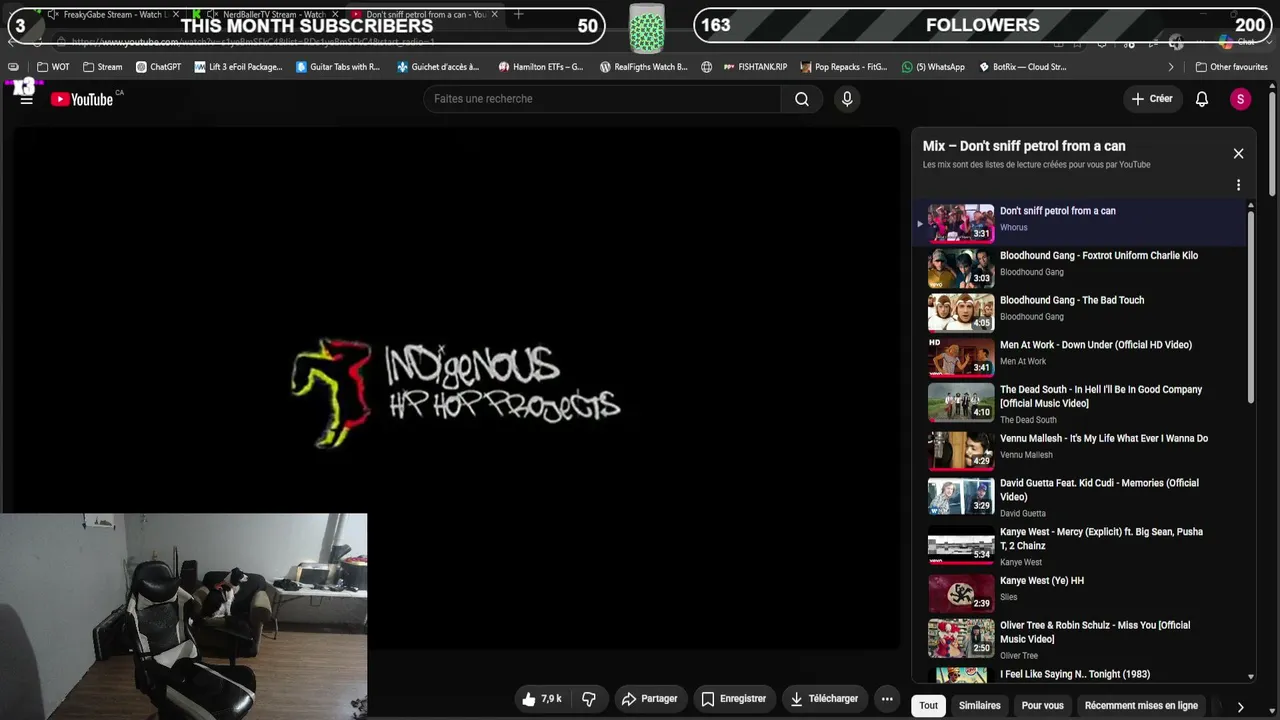Open a new browser tab

tap(518, 15)
